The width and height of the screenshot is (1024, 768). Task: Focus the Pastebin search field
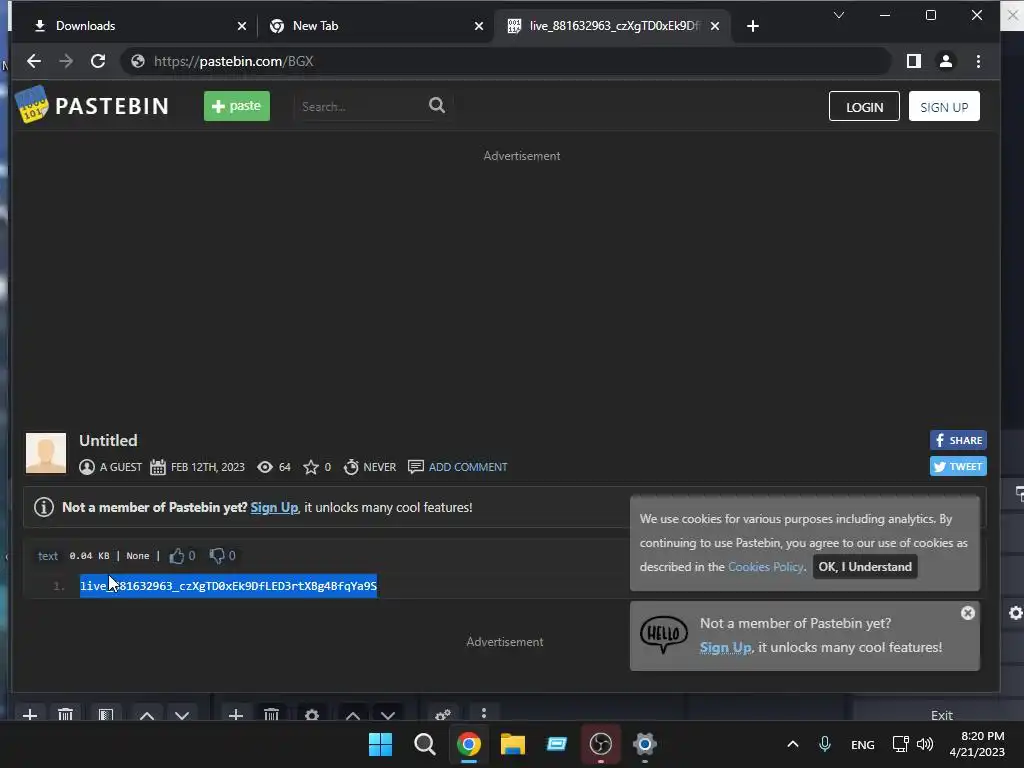[359, 106]
